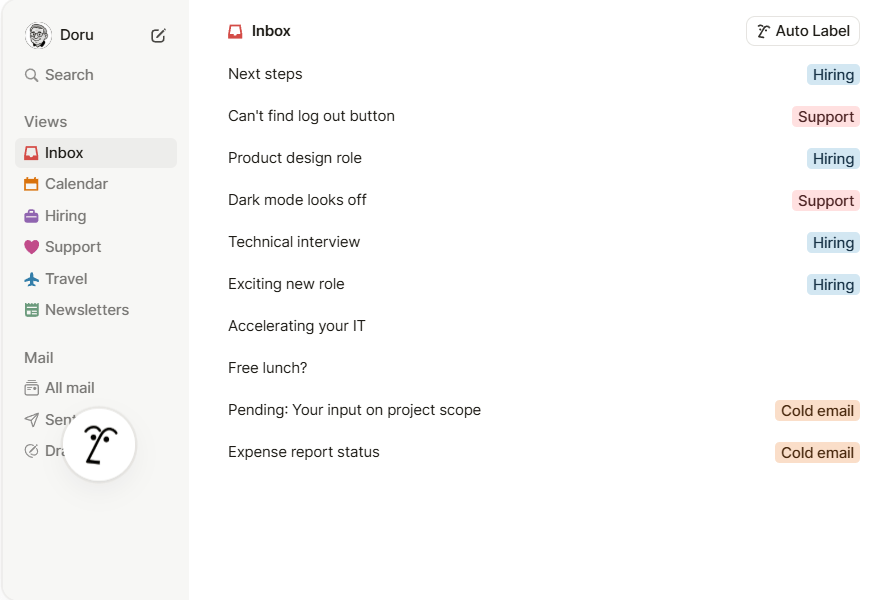Select the heart icon beside Support

coord(31,247)
